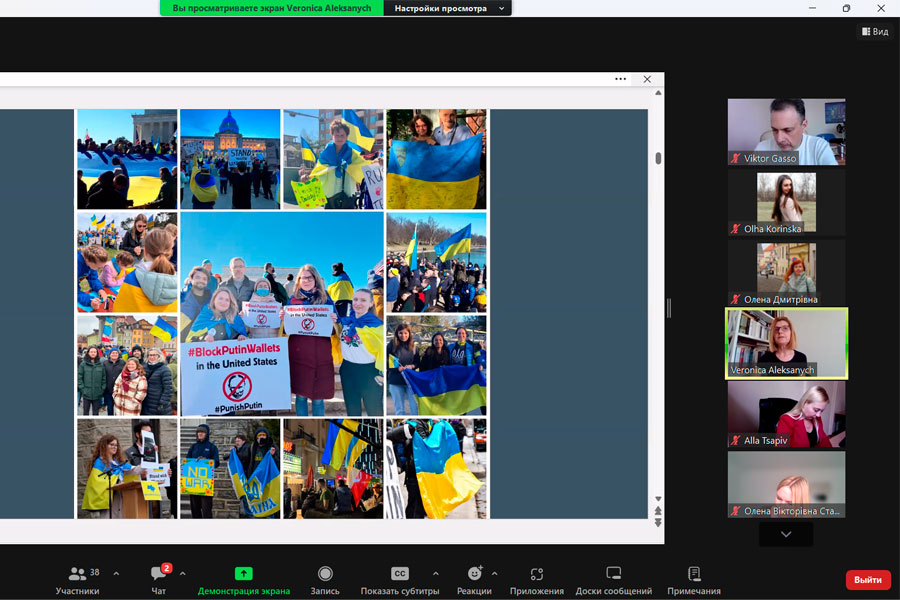Image resolution: width=900 pixels, height=600 pixels.
Task: Expand the chat options caret
Action: (x=183, y=573)
